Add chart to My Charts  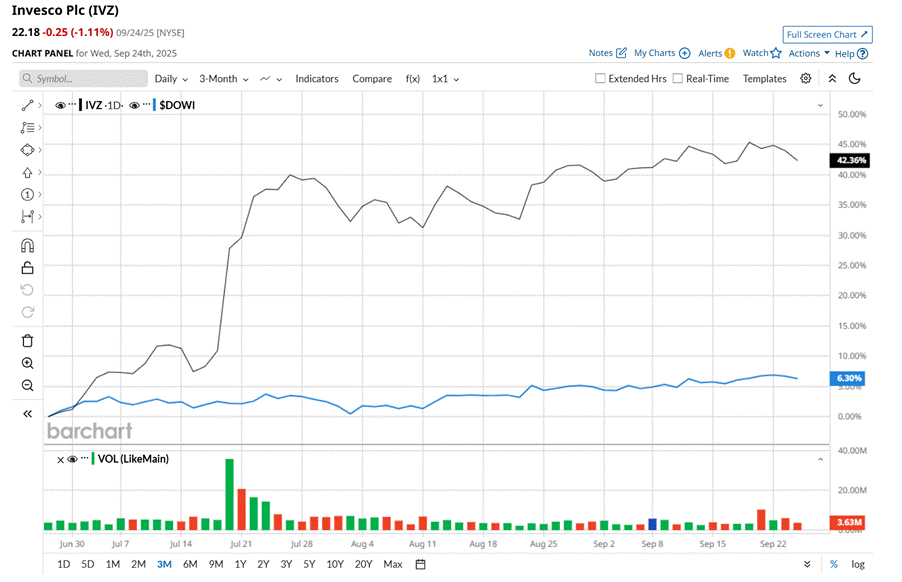(x=662, y=53)
